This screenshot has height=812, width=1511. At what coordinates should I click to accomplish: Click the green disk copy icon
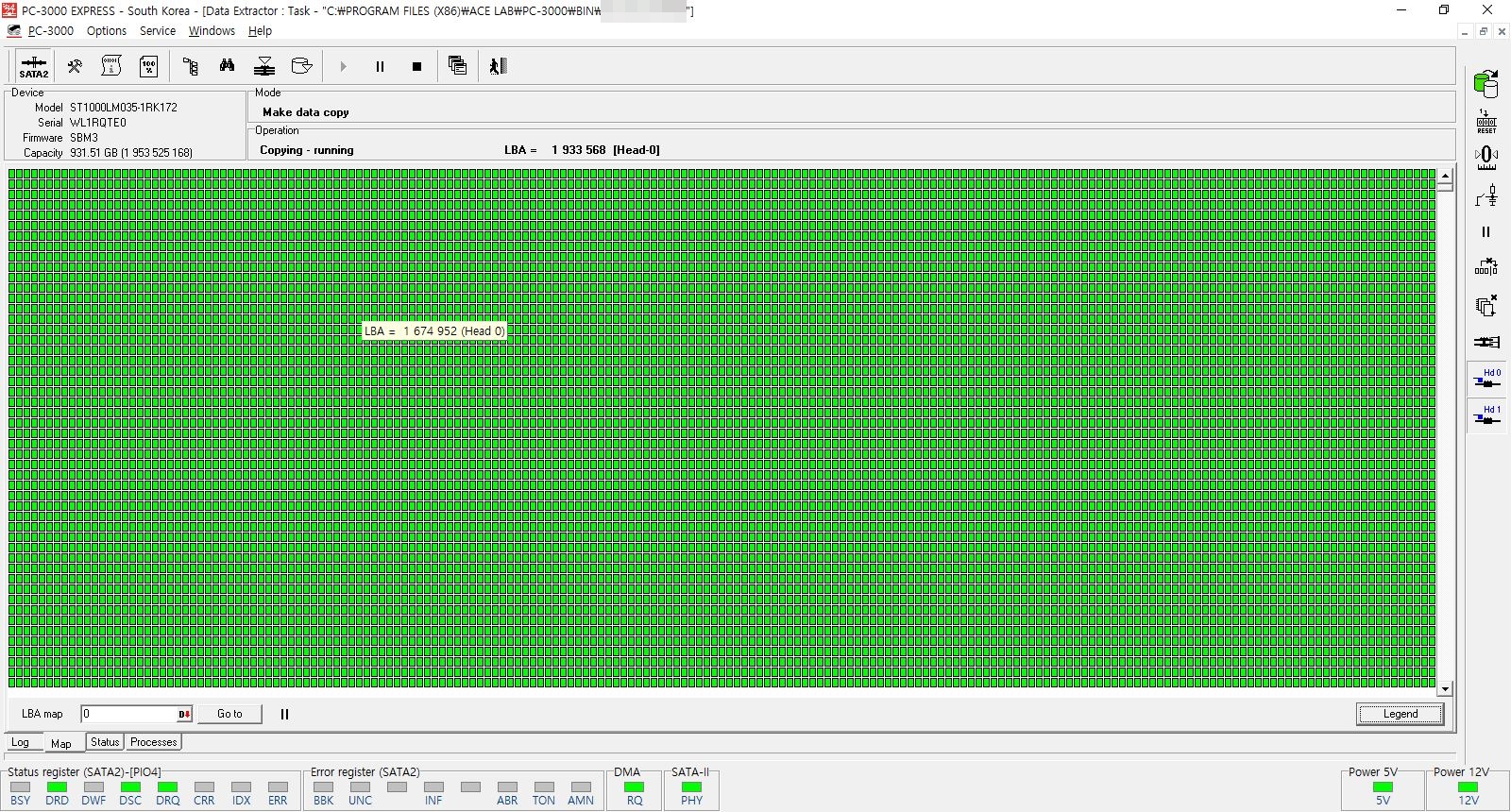coord(1486,83)
